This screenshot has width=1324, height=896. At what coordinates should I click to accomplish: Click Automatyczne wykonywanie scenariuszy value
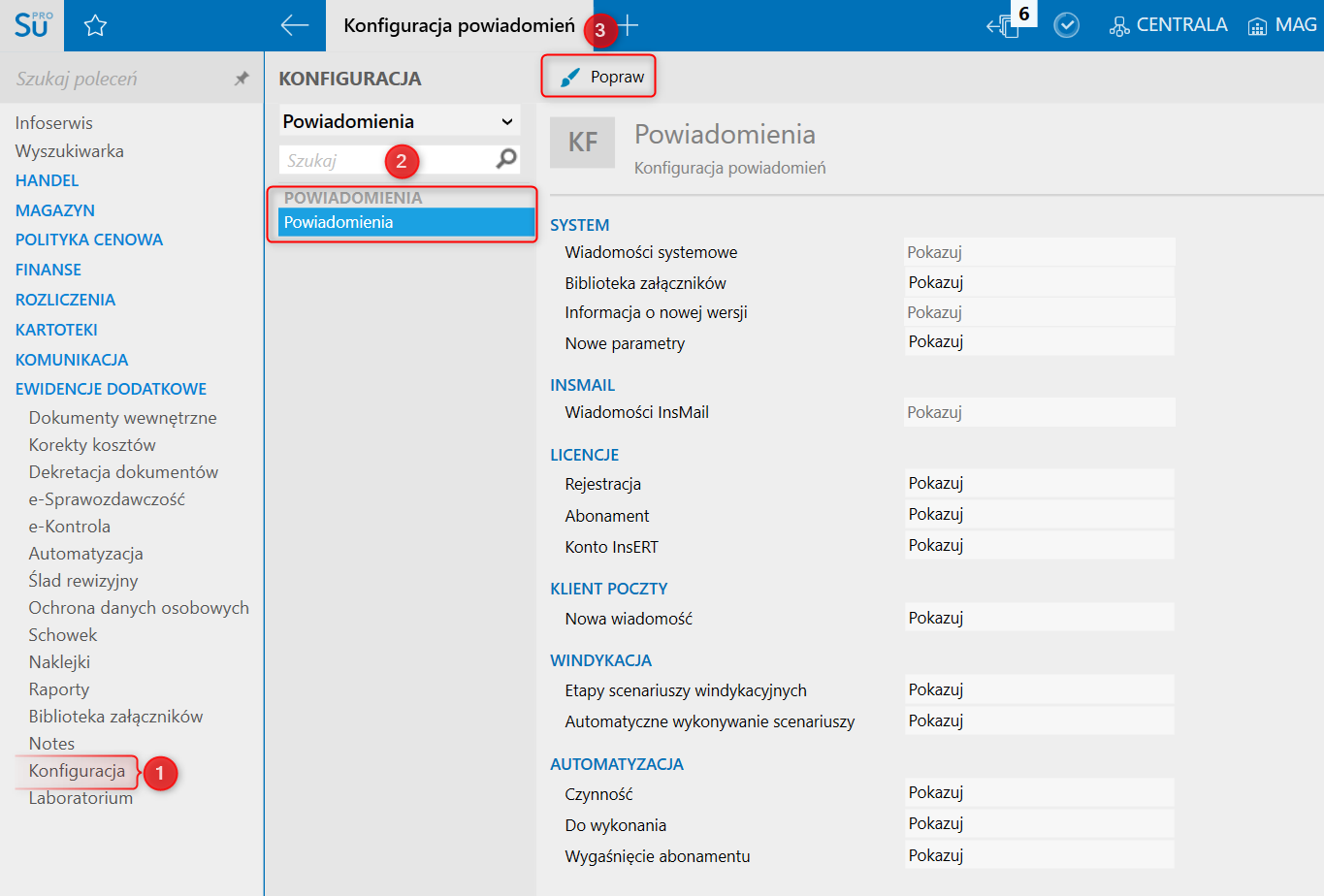click(1039, 720)
